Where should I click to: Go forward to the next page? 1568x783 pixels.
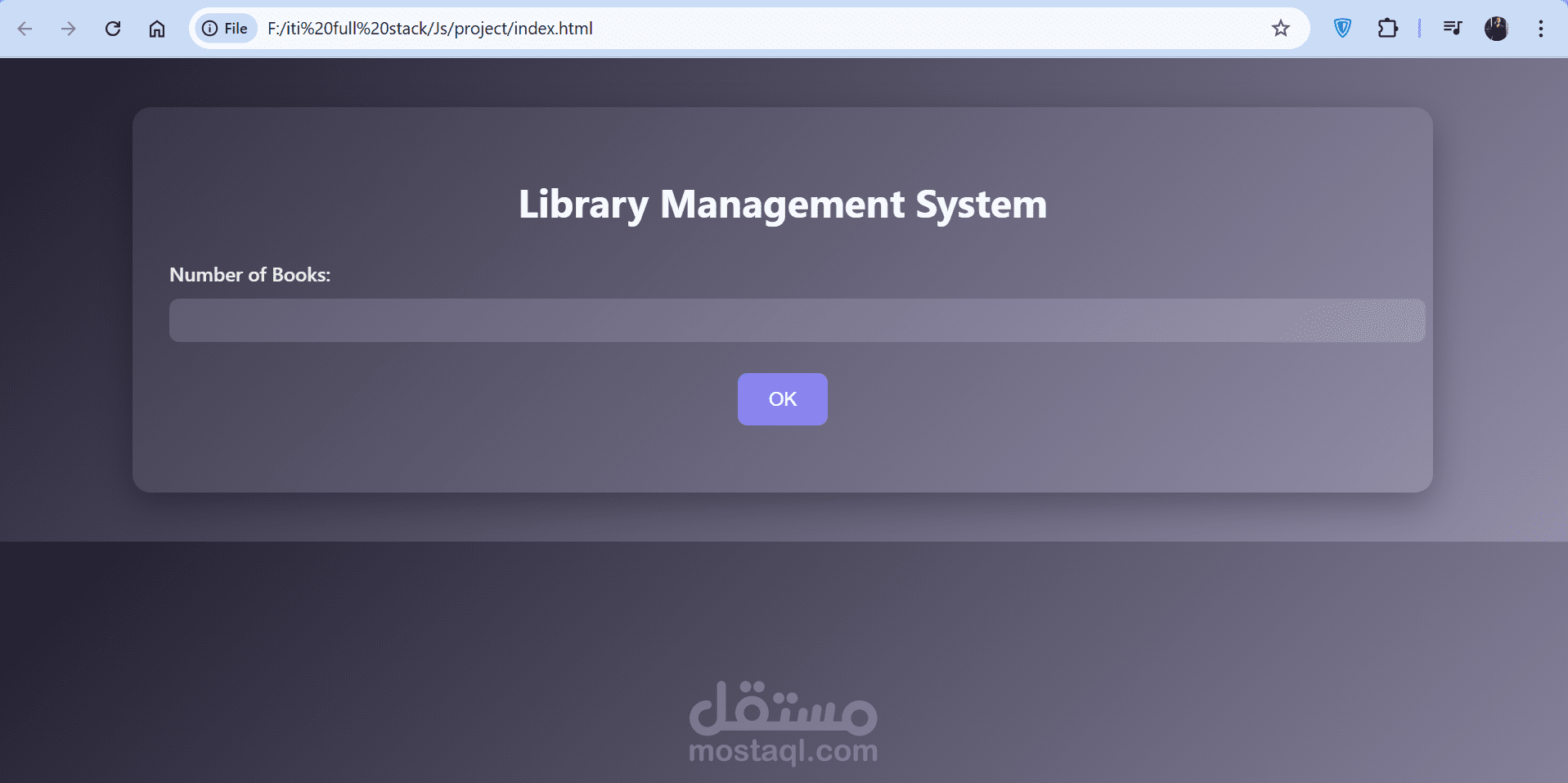(x=69, y=29)
